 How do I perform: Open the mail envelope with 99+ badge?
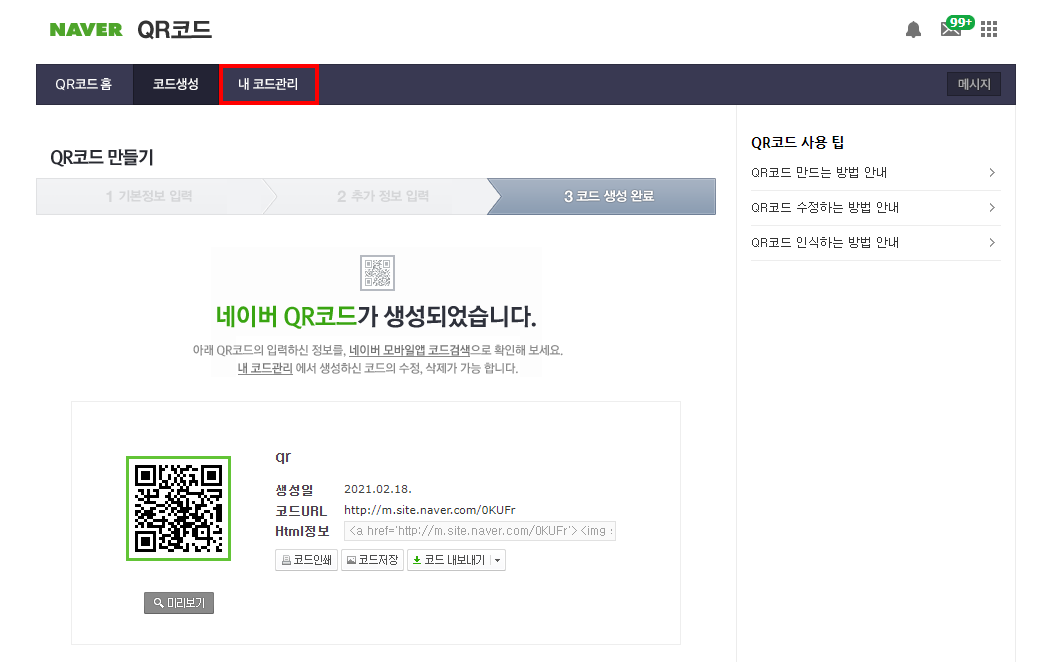[956, 27]
